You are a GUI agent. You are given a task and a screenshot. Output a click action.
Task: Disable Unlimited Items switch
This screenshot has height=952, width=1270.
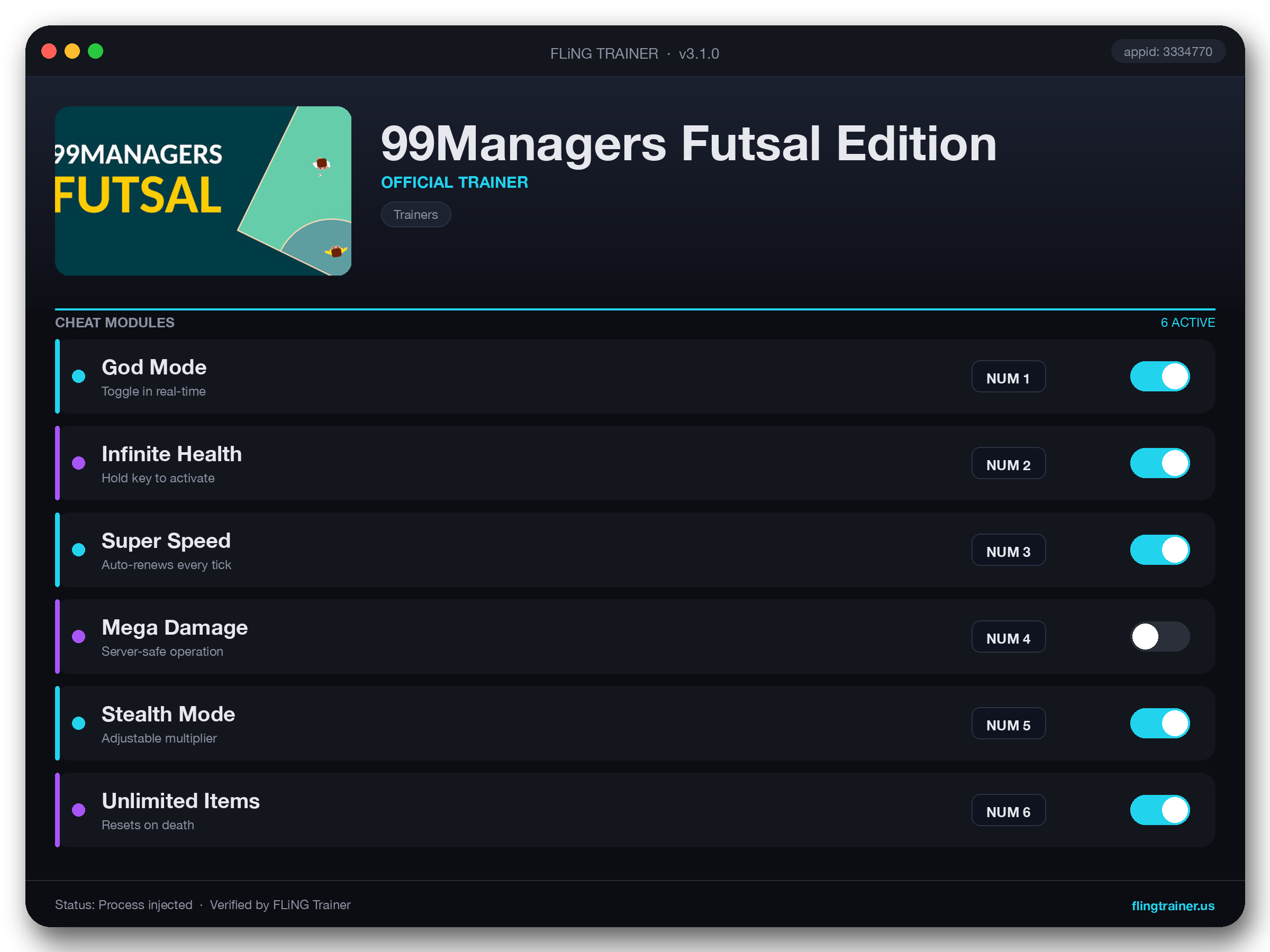coord(1159,810)
